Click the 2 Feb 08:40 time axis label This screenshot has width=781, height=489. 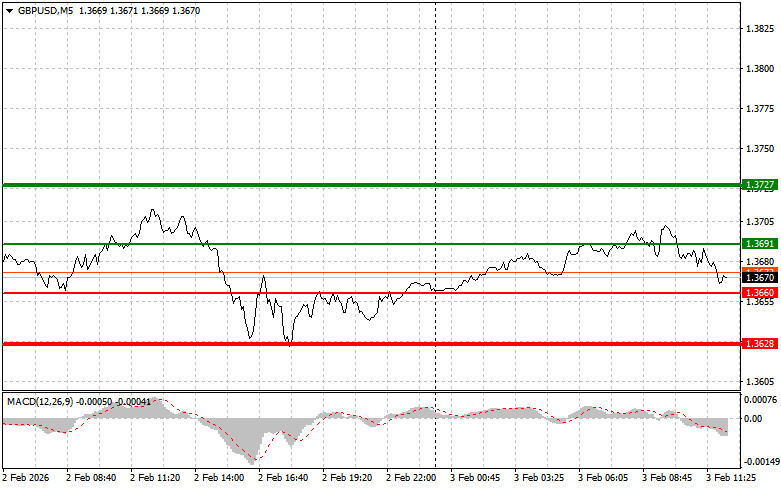click(x=91, y=478)
